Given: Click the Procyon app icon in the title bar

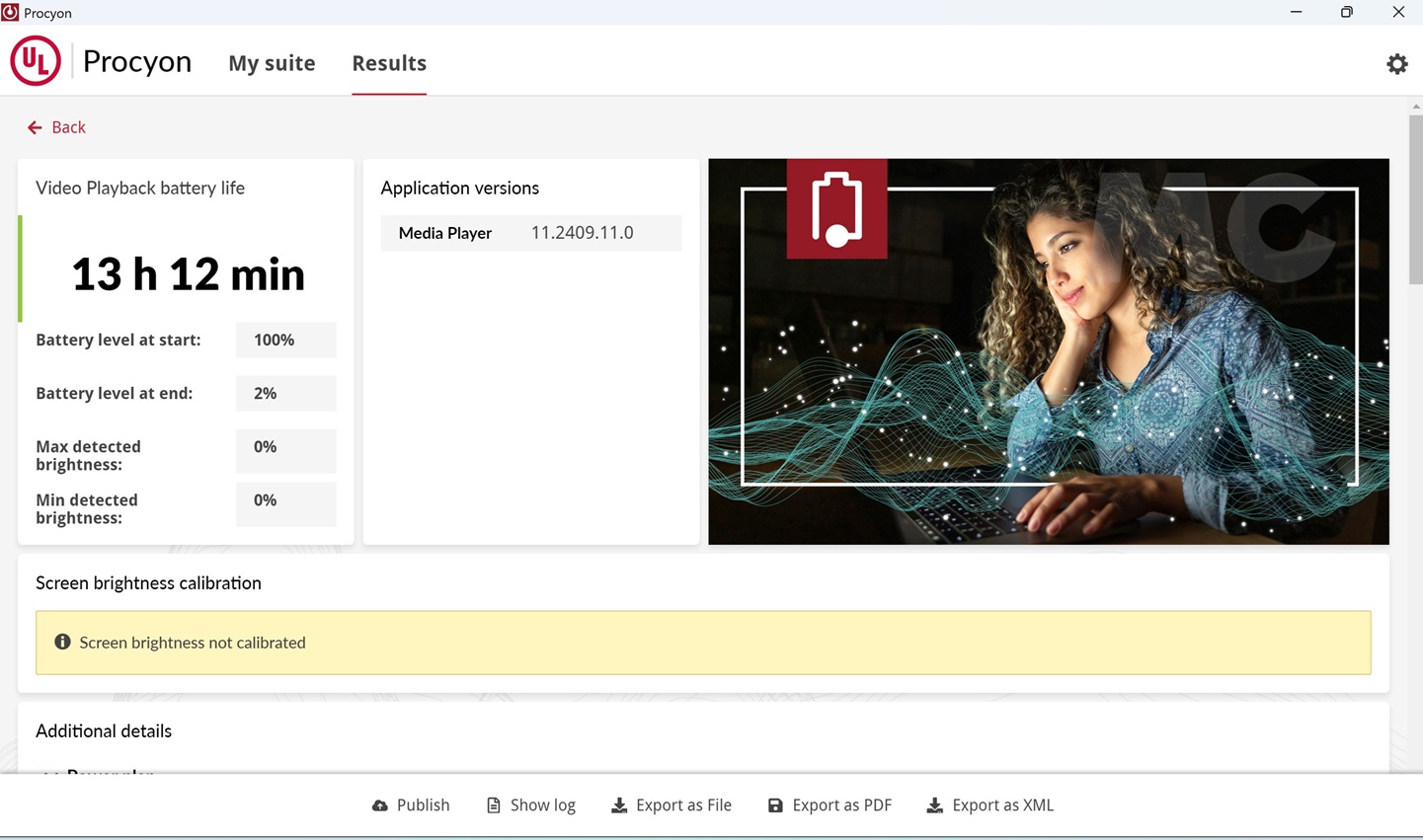Looking at the screenshot, I should click(10, 12).
